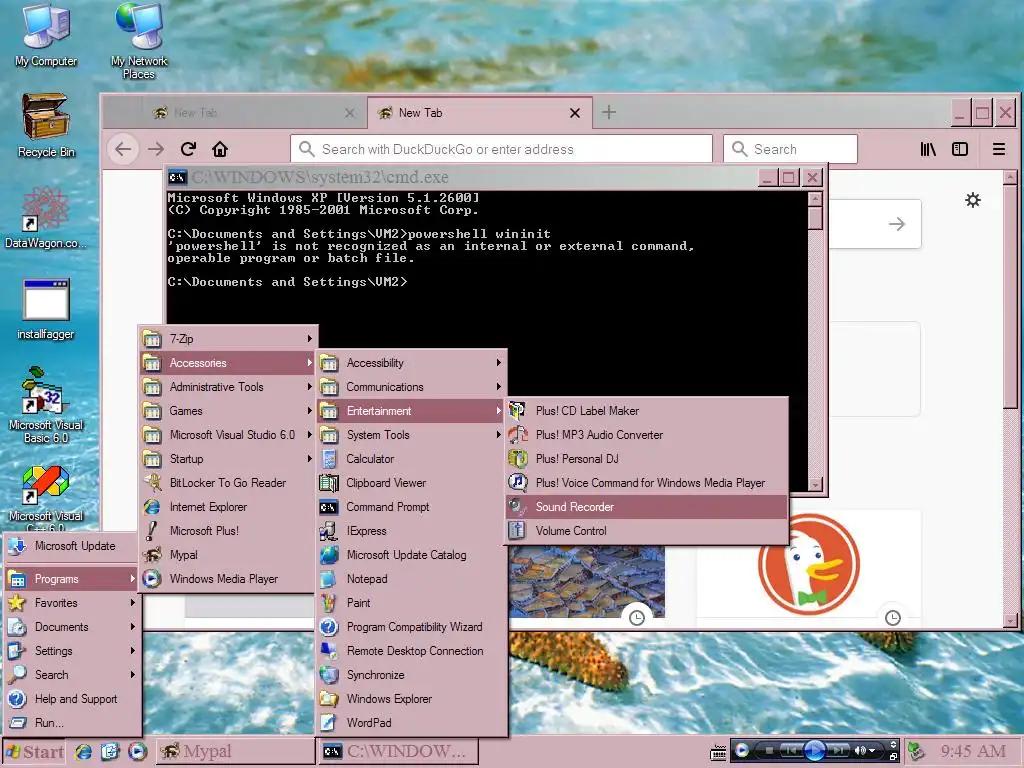Click the Microsoft Update Catalog icon
This screenshot has width=1024, height=768.
click(x=329, y=555)
